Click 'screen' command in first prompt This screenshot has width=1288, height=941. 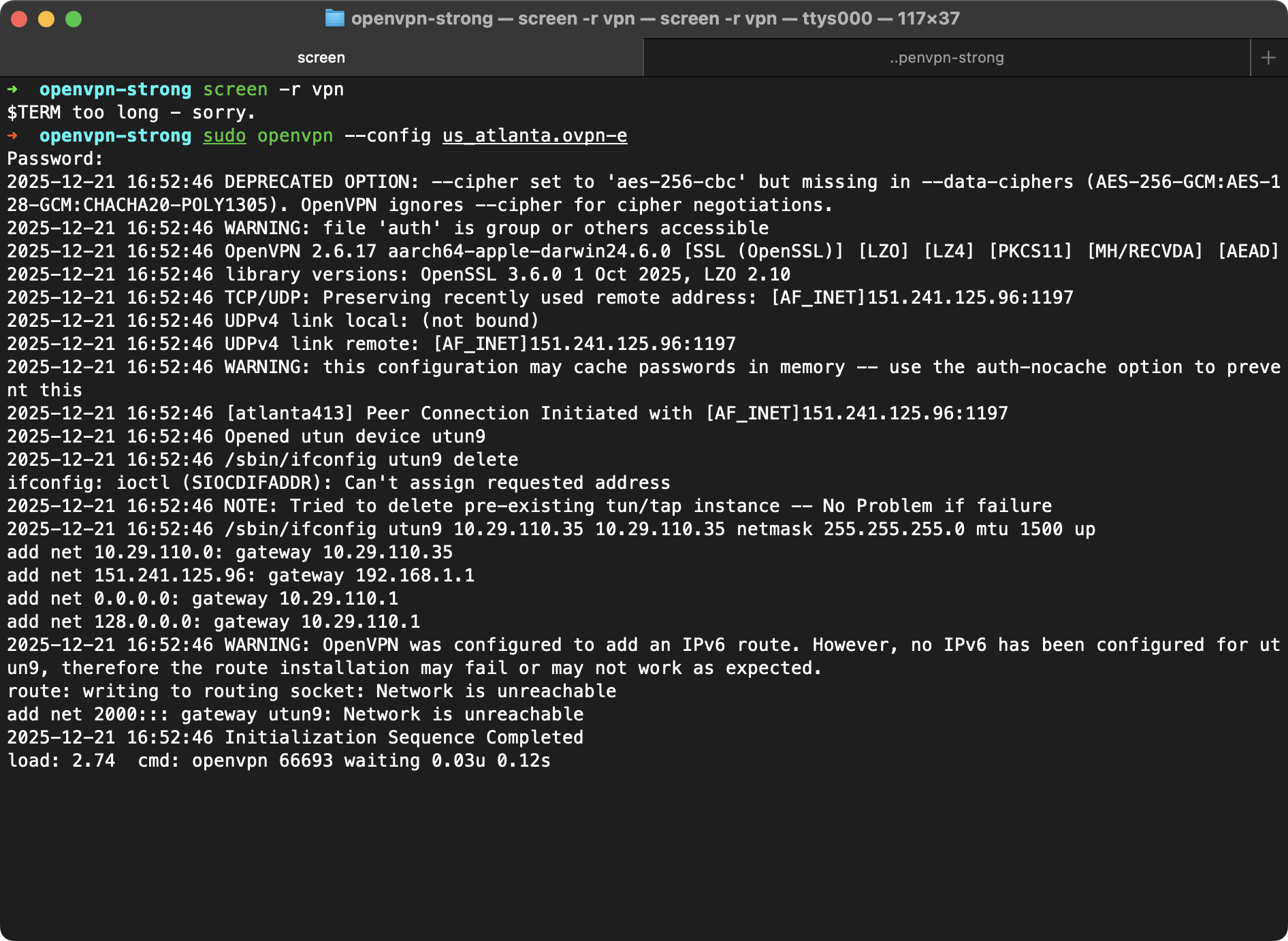[x=235, y=89]
